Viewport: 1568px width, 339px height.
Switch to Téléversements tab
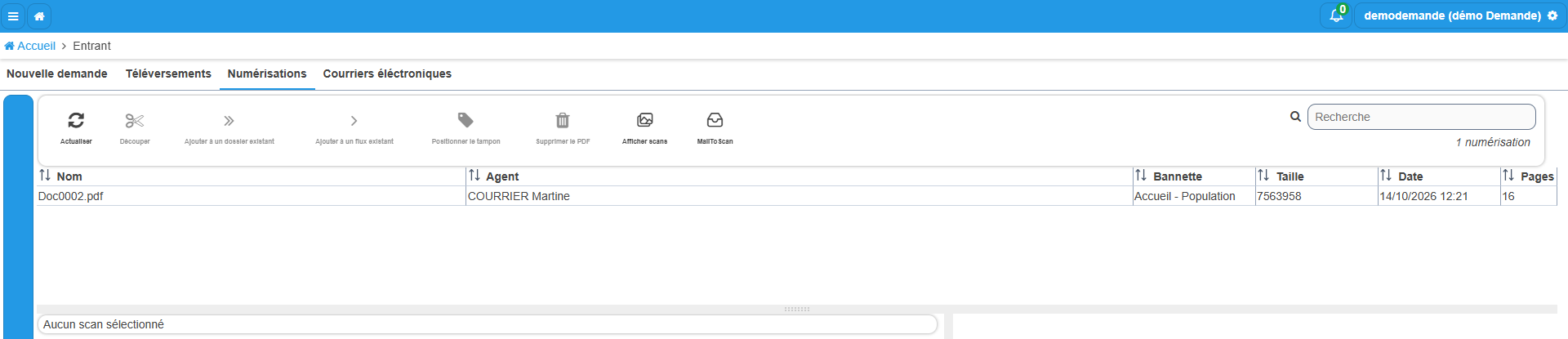pyautogui.click(x=168, y=74)
